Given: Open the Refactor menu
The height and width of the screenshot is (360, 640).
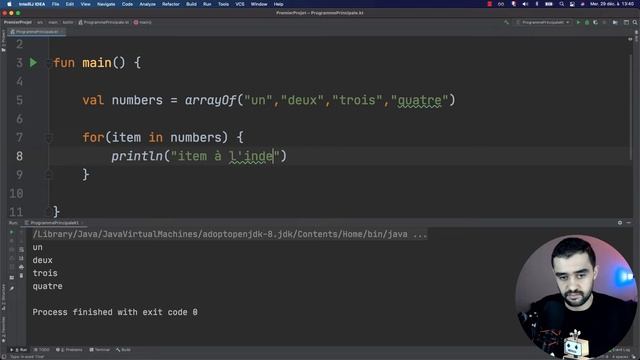Looking at the screenshot, I should 171,4.
